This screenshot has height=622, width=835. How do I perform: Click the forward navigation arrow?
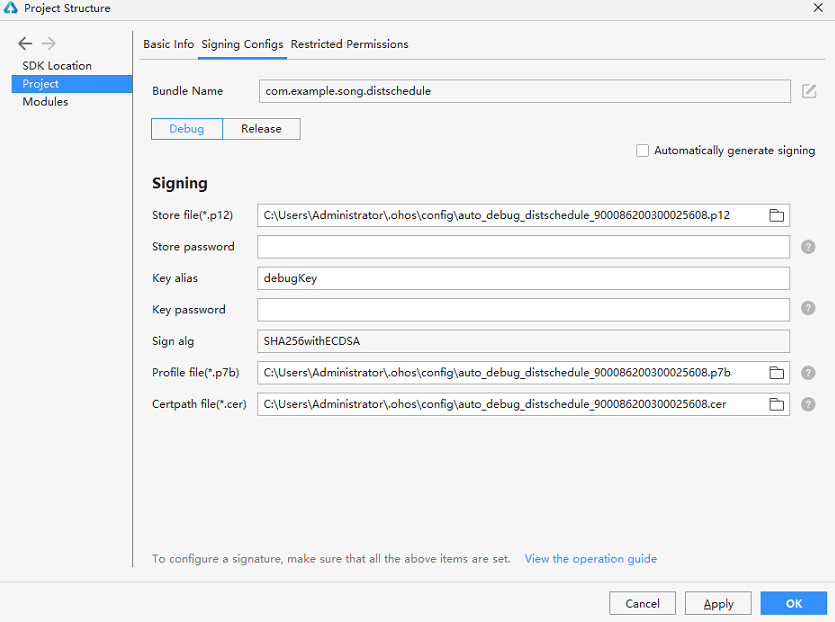48,43
